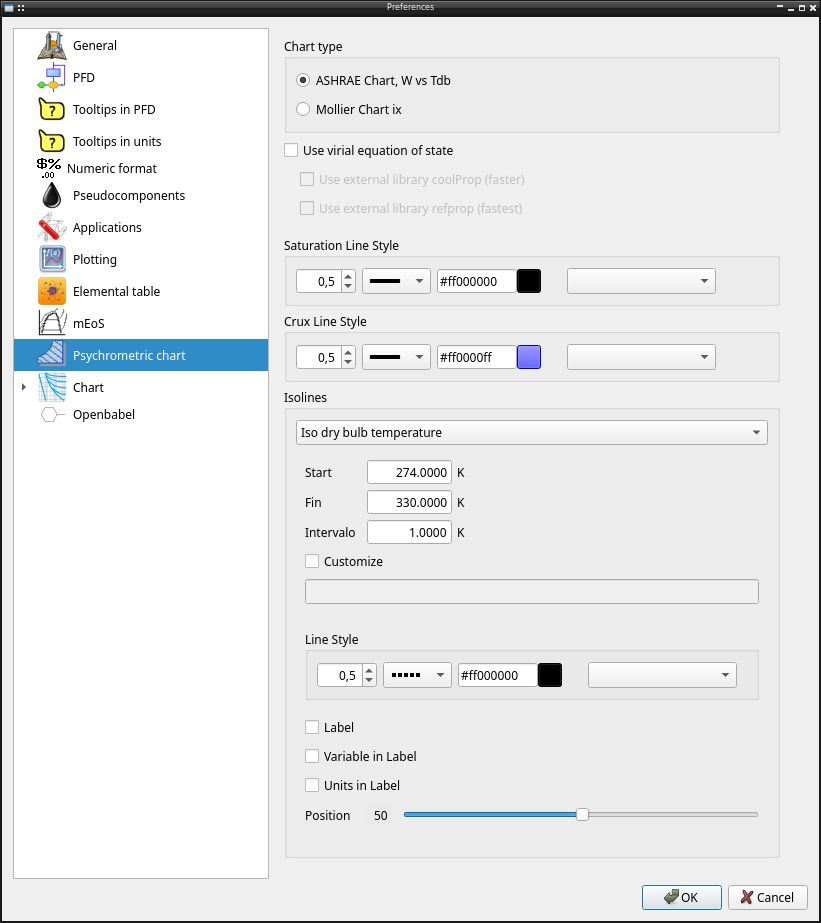Click the Psychrometric chart icon
Image resolution: width=821 pixels, height=923 pixels.
click(52, 355)
